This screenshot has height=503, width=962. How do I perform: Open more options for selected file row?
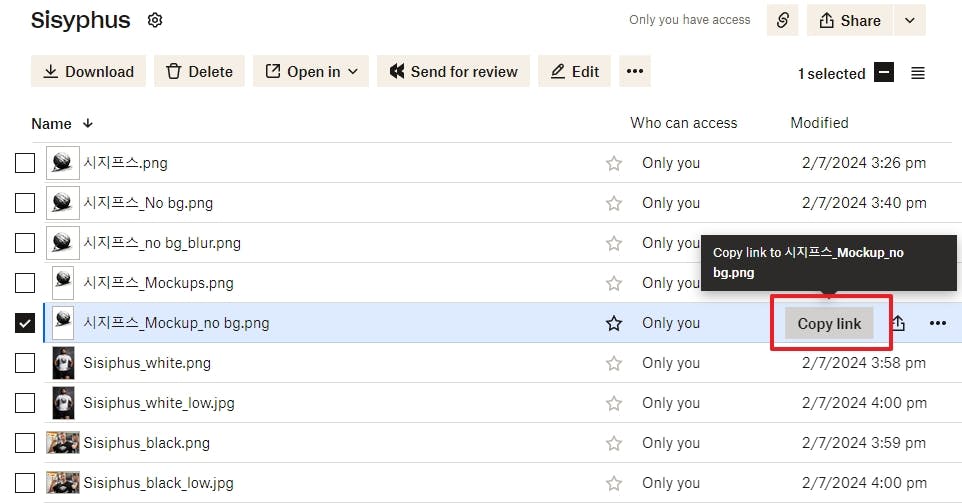point(937,323)
